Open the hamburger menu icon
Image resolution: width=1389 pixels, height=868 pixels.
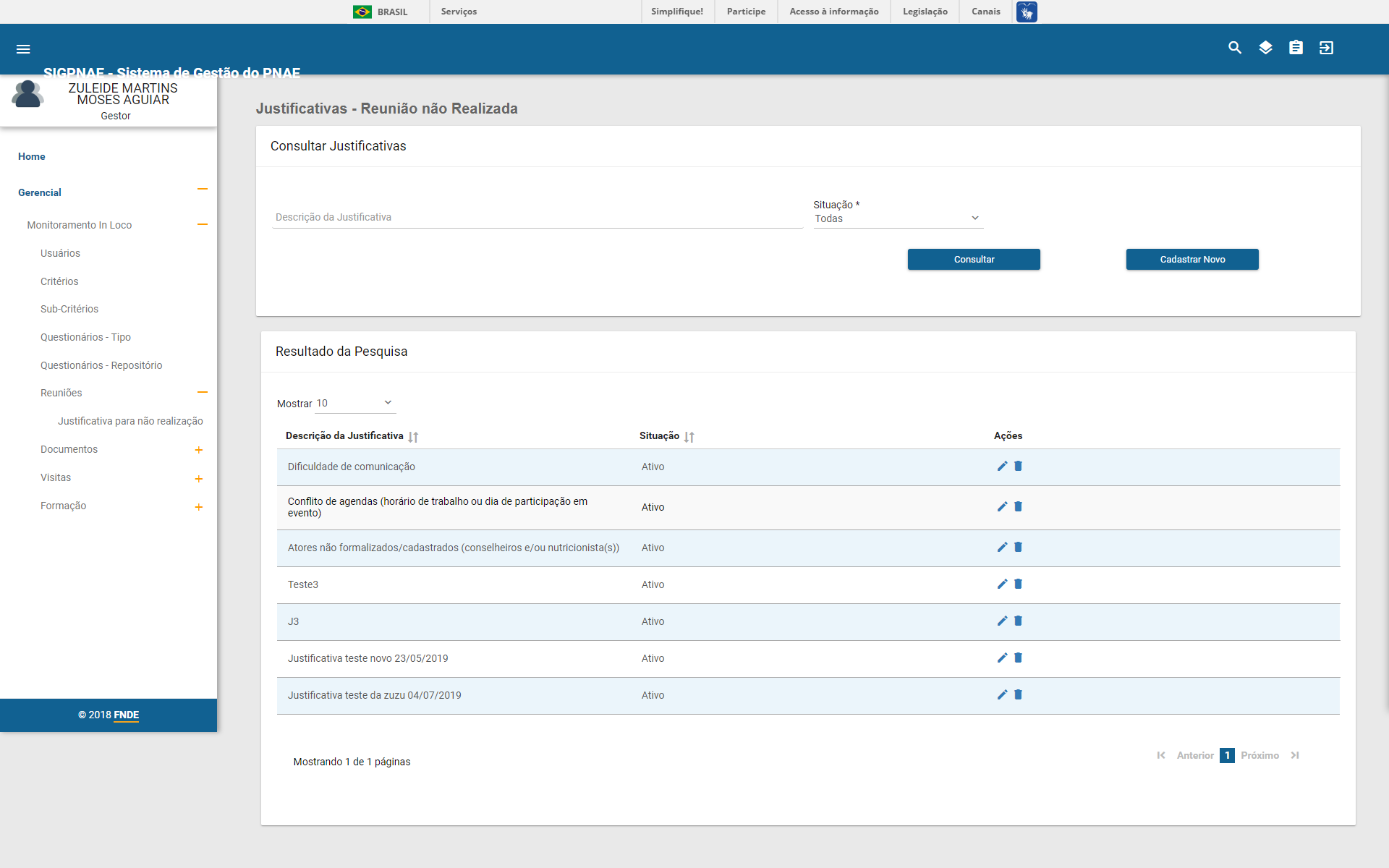point(23,49)
